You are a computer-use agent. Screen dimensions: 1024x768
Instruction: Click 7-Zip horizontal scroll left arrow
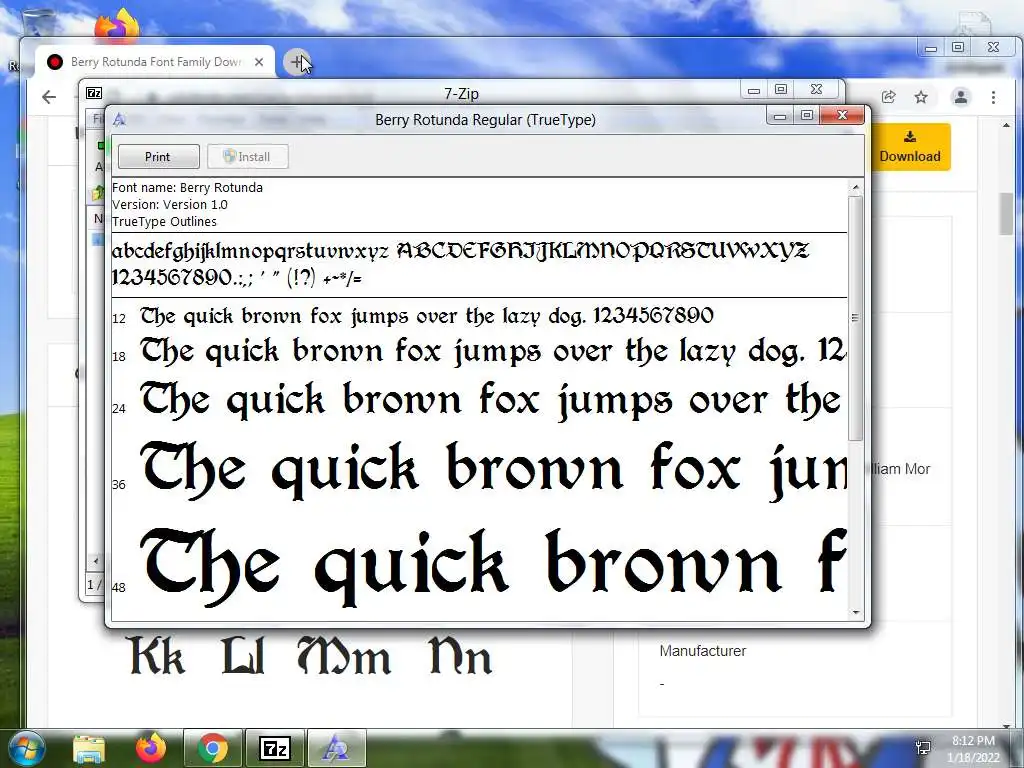pyautogui.click(x=95, y=561)
